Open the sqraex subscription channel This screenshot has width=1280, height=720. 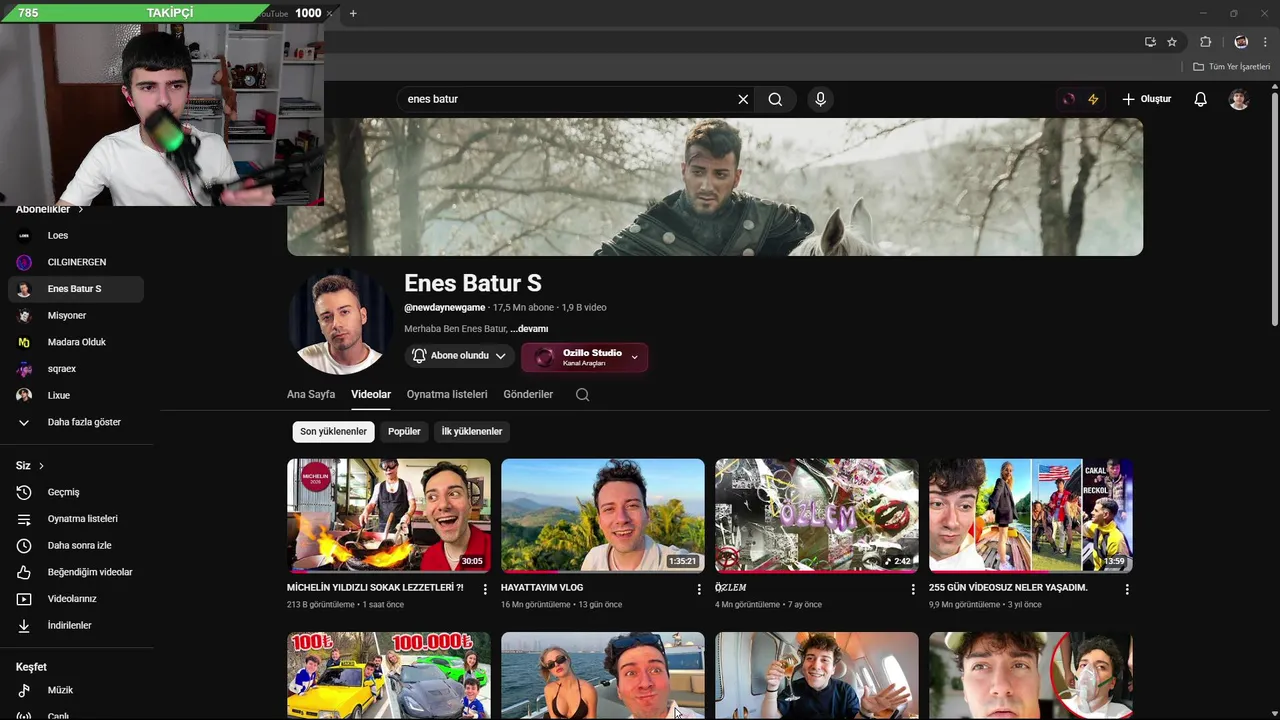click(76, 369)
